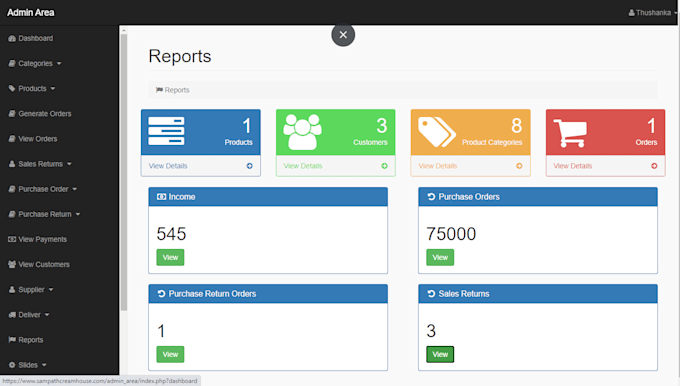Click the scrollbar up arrow beside sidebar

pyautogui.click(x=124, y=30)
